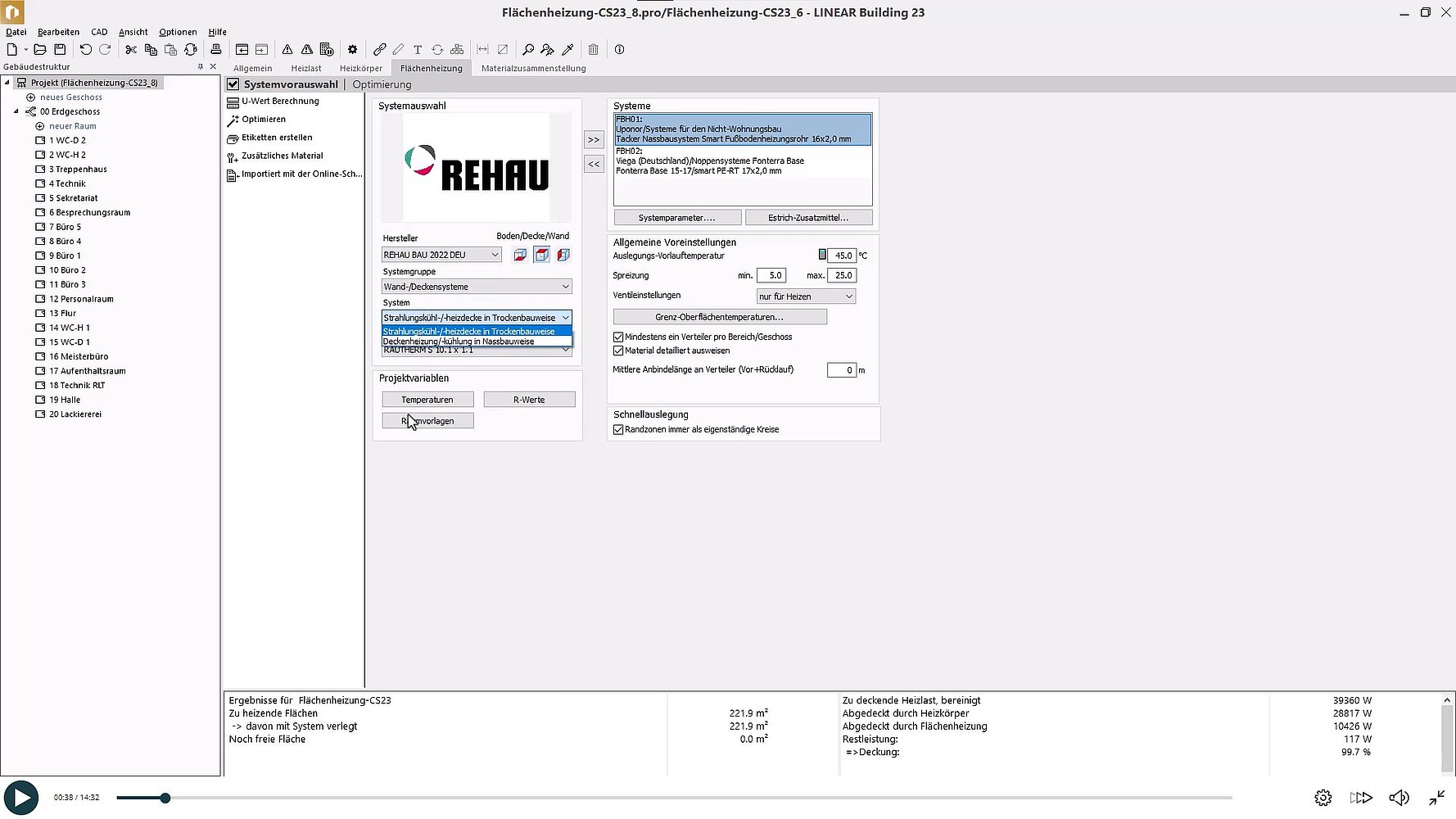
Task: Click the Save disk icon in toolbar
Action: point(60,49)
